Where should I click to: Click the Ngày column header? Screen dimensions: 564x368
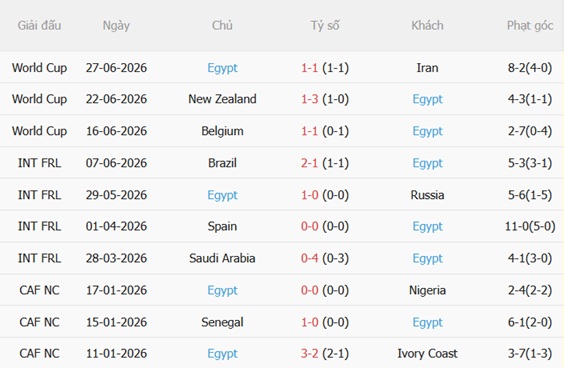pos(116,26)
